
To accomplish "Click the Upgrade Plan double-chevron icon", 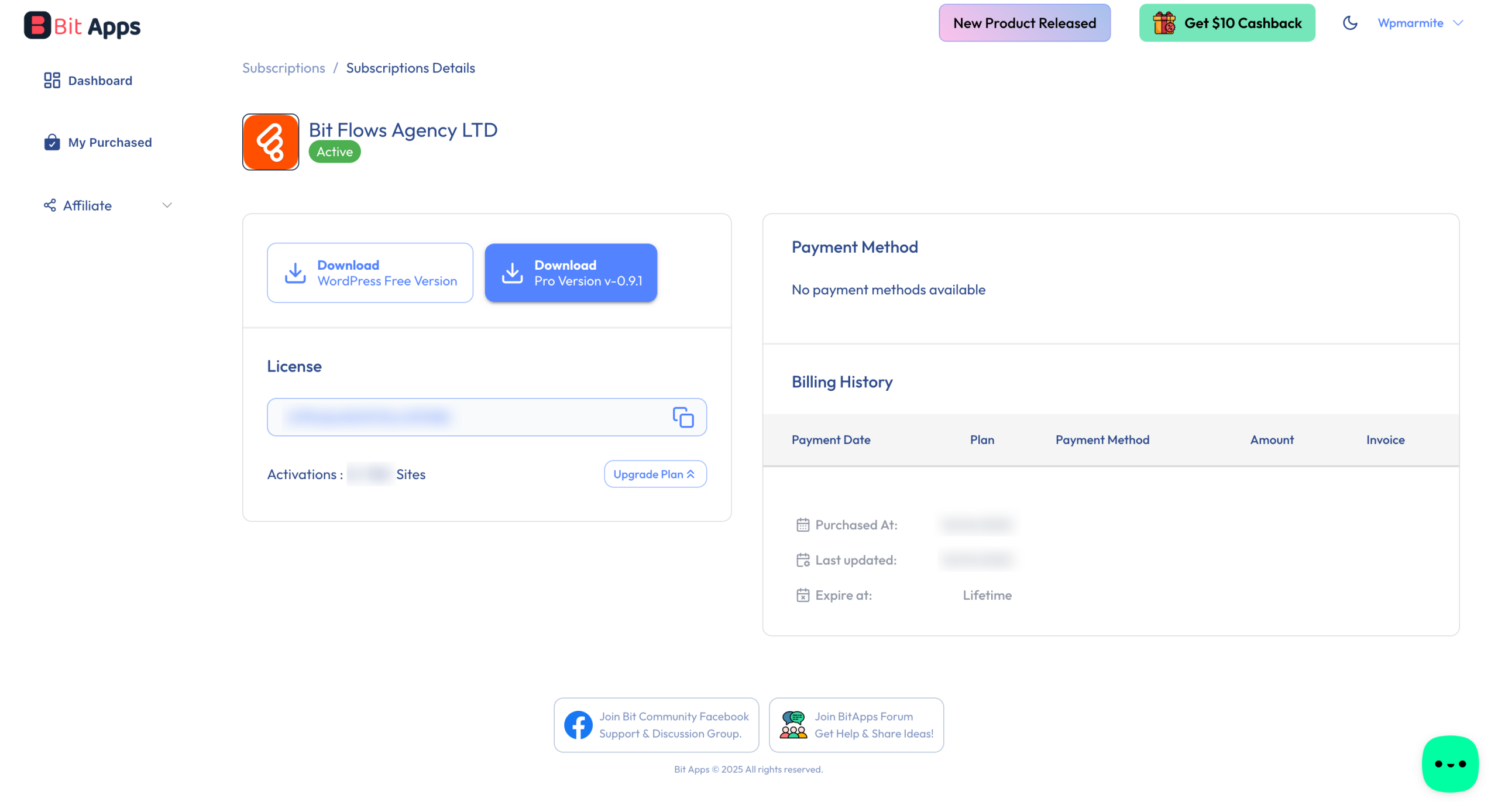I will tap(691, 474).
